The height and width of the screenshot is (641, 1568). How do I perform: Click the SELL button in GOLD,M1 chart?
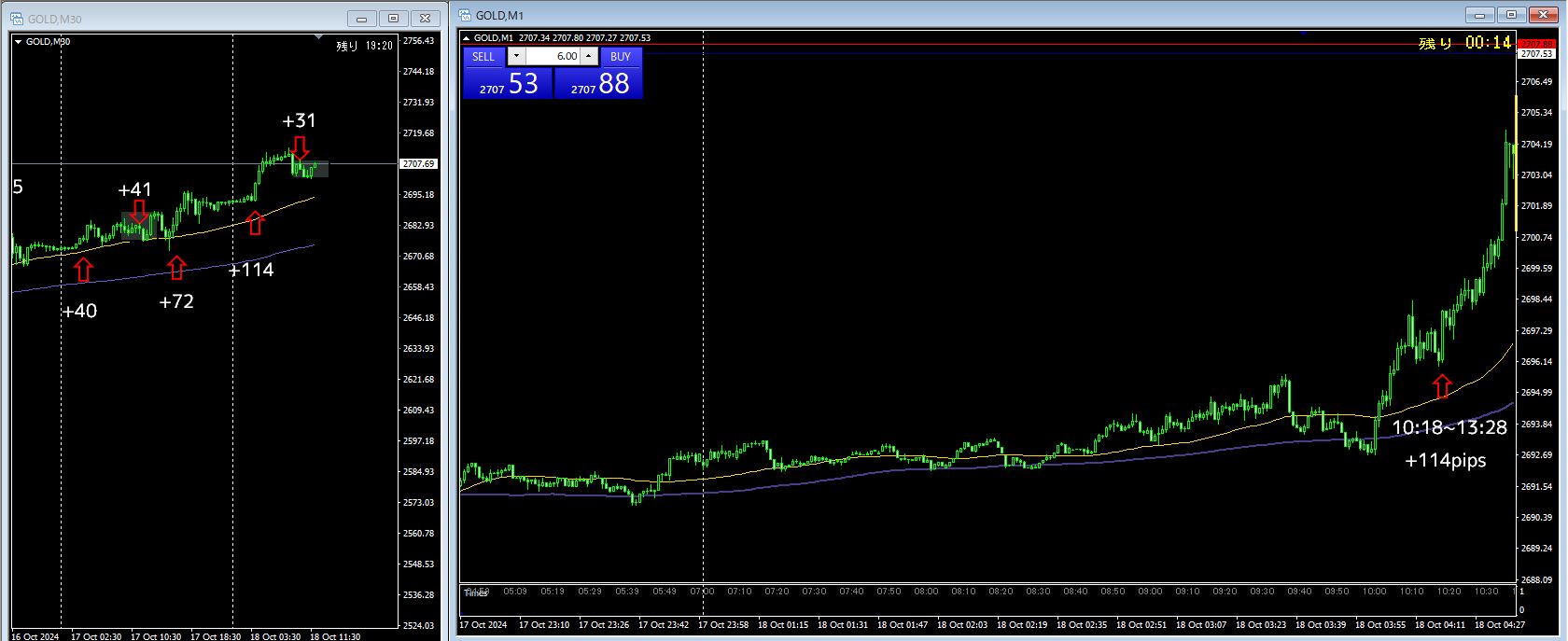pyautogui.click(x=483, y=56)
